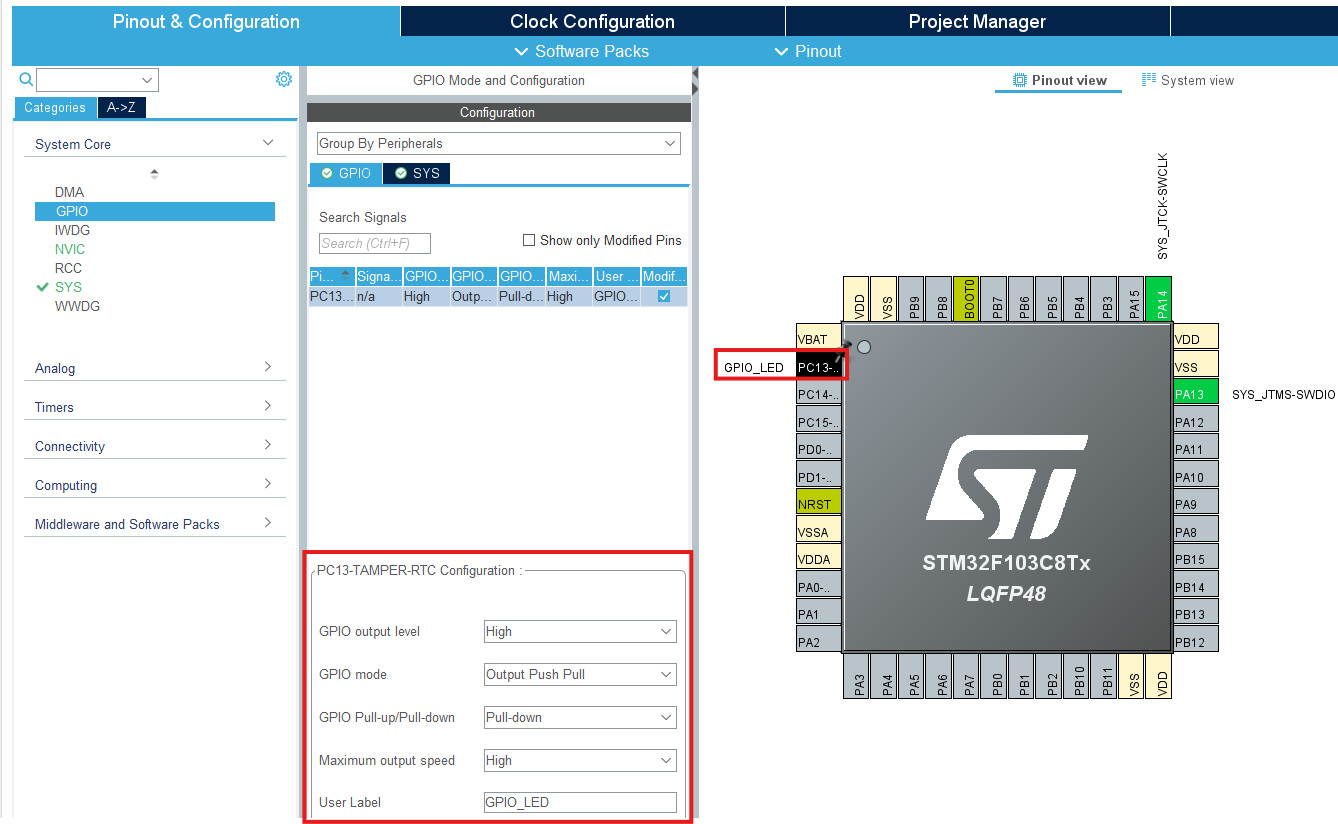
Task: Open Pinout & Configuration tab
Action: pos(205,21)
